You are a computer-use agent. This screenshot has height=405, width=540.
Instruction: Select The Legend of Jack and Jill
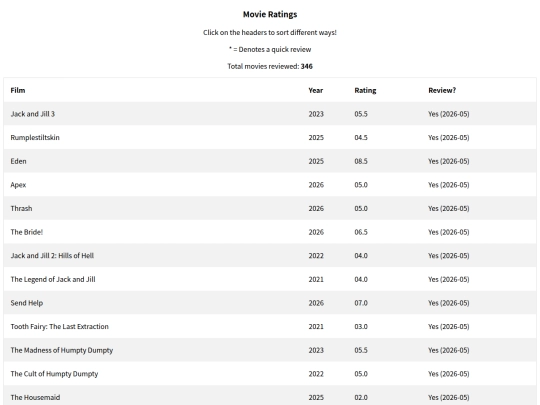[x=53, y=279]
